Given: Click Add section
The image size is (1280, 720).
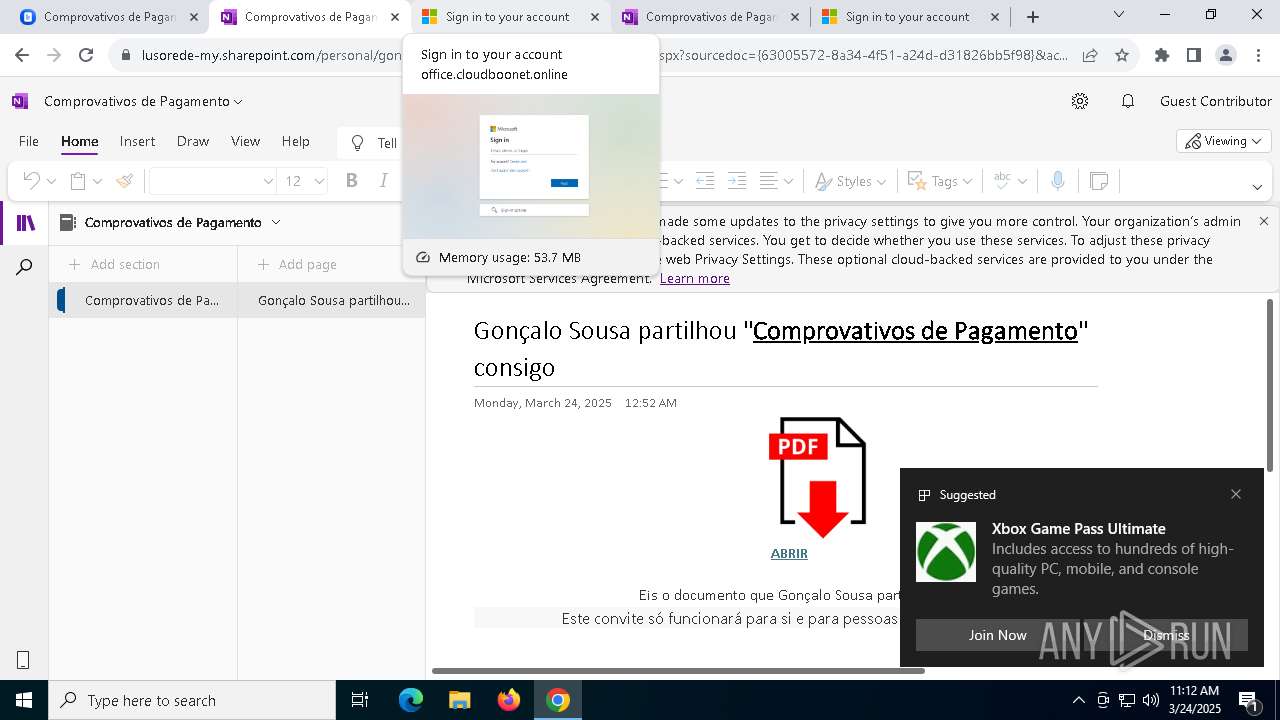Looking at the screenshot, I should coord(114,264).
